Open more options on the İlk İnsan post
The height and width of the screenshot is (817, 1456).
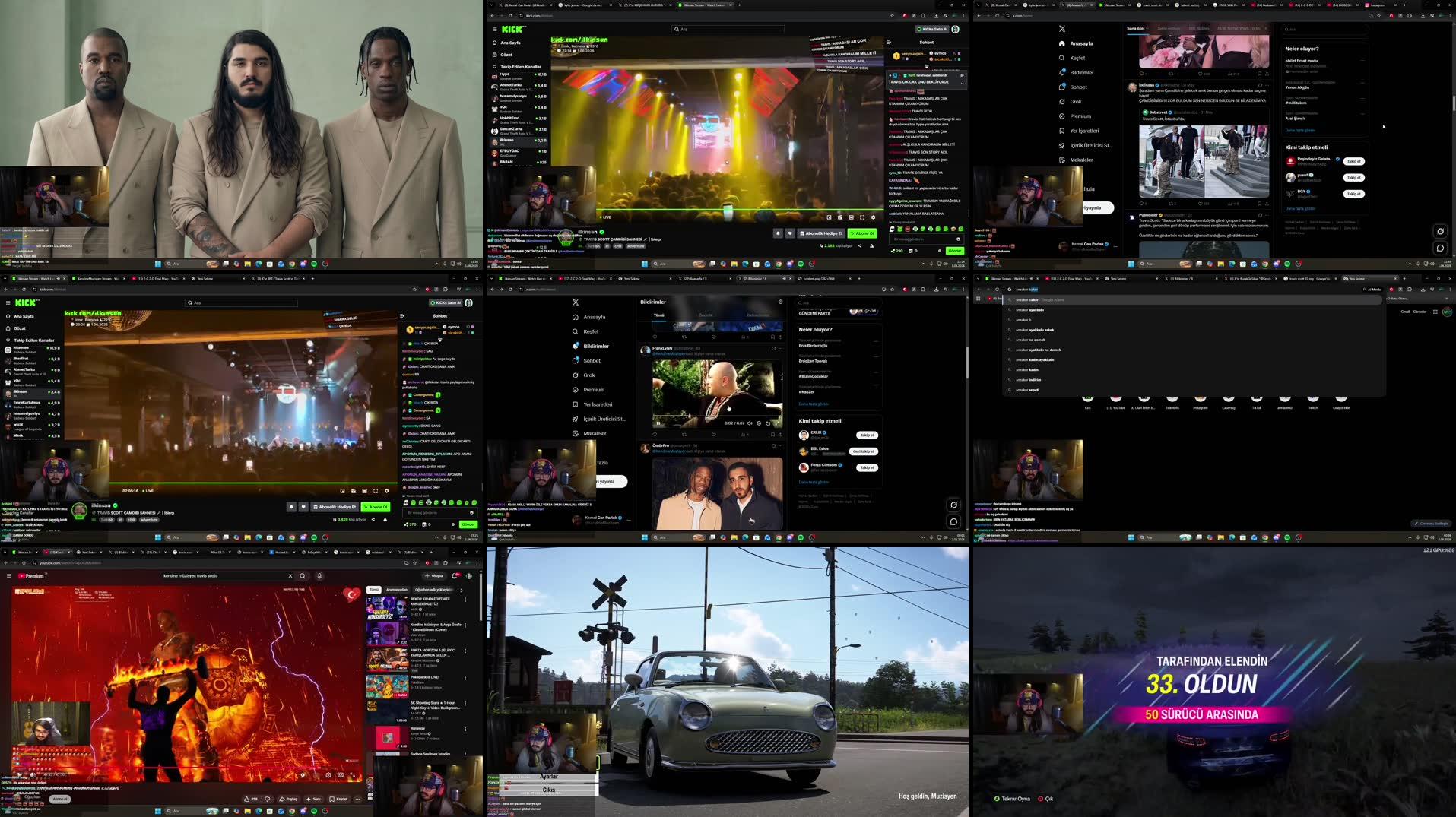tap(1266, 85)
